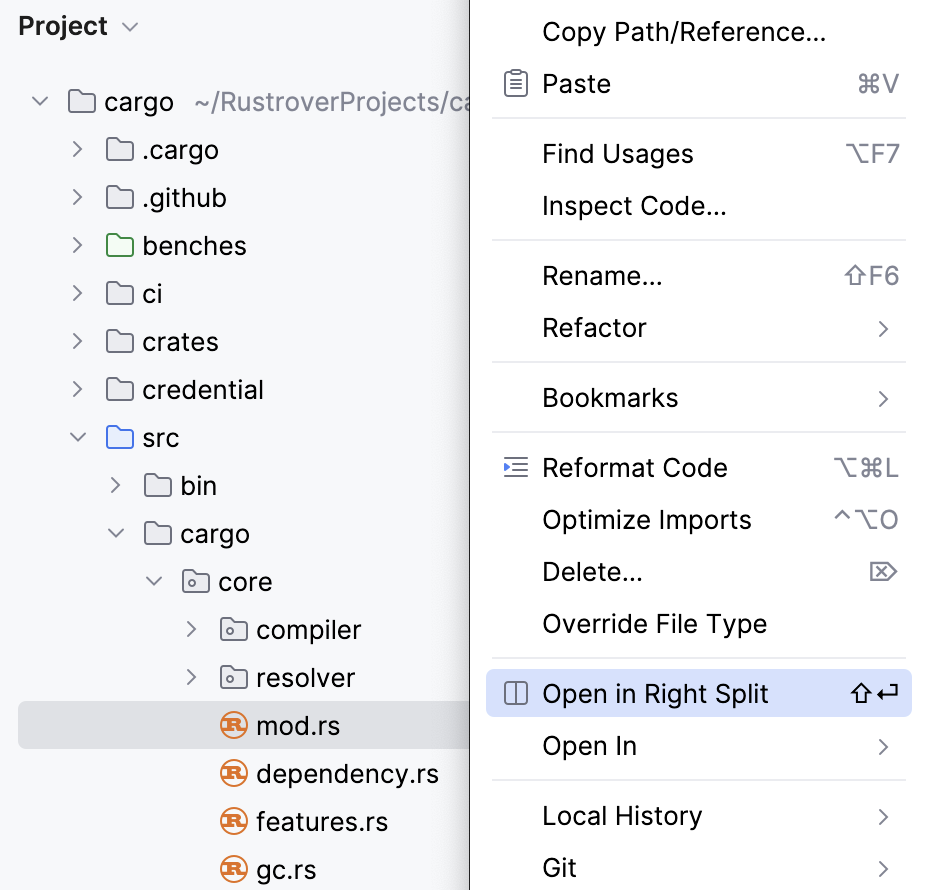Viewport: 927px width, 890px height.
Task: Click the Reformat Code icon
Action: tap(515, 468)
